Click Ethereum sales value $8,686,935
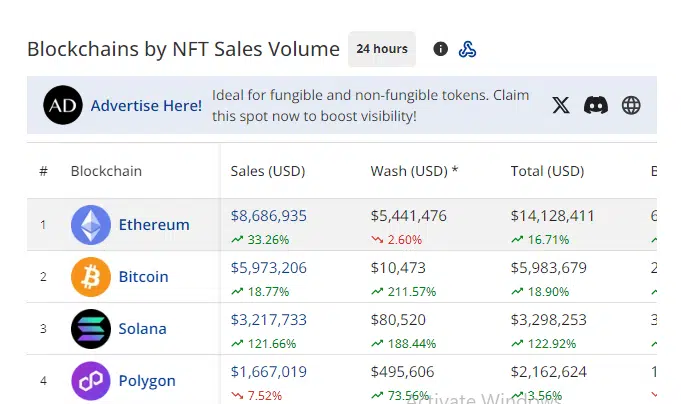This screenshot has height=404, width=681. [268, 216]
